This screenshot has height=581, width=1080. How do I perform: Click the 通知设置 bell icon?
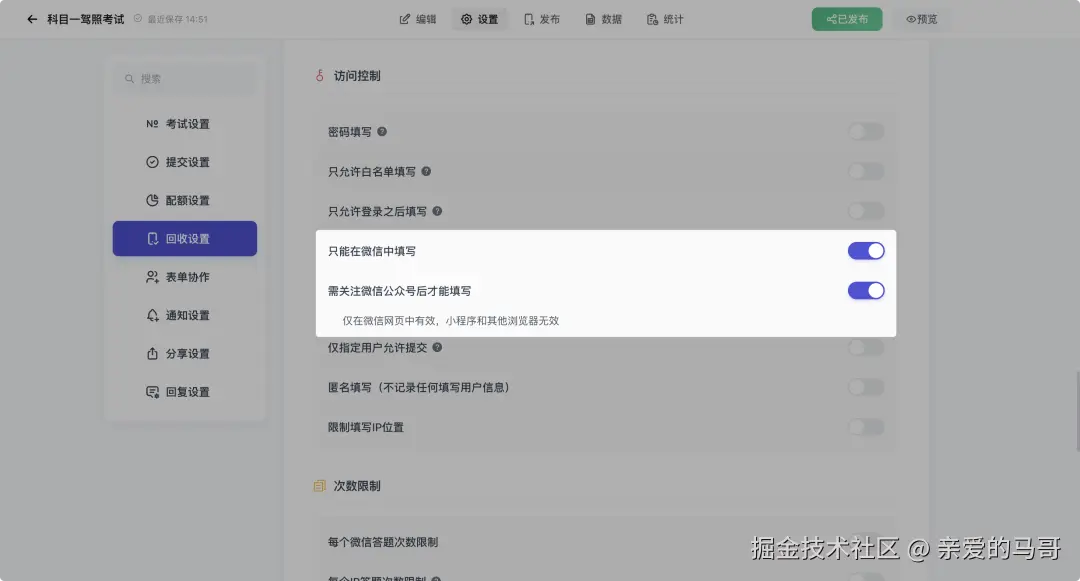[x=152, y=315]
